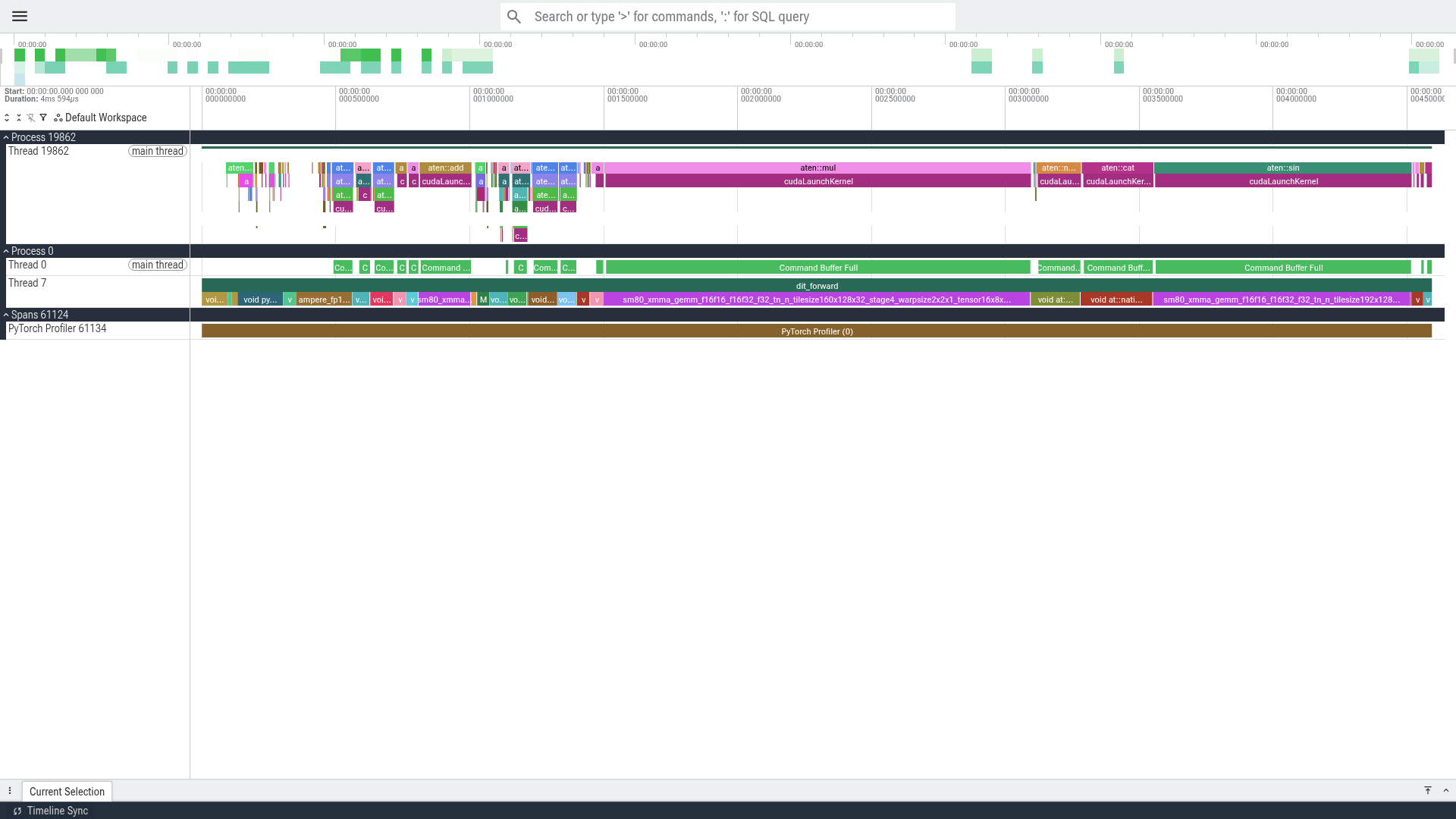Screen dimensions: 1456x819
Task: Open the Default Workspace selector
Action: [100, 118]
